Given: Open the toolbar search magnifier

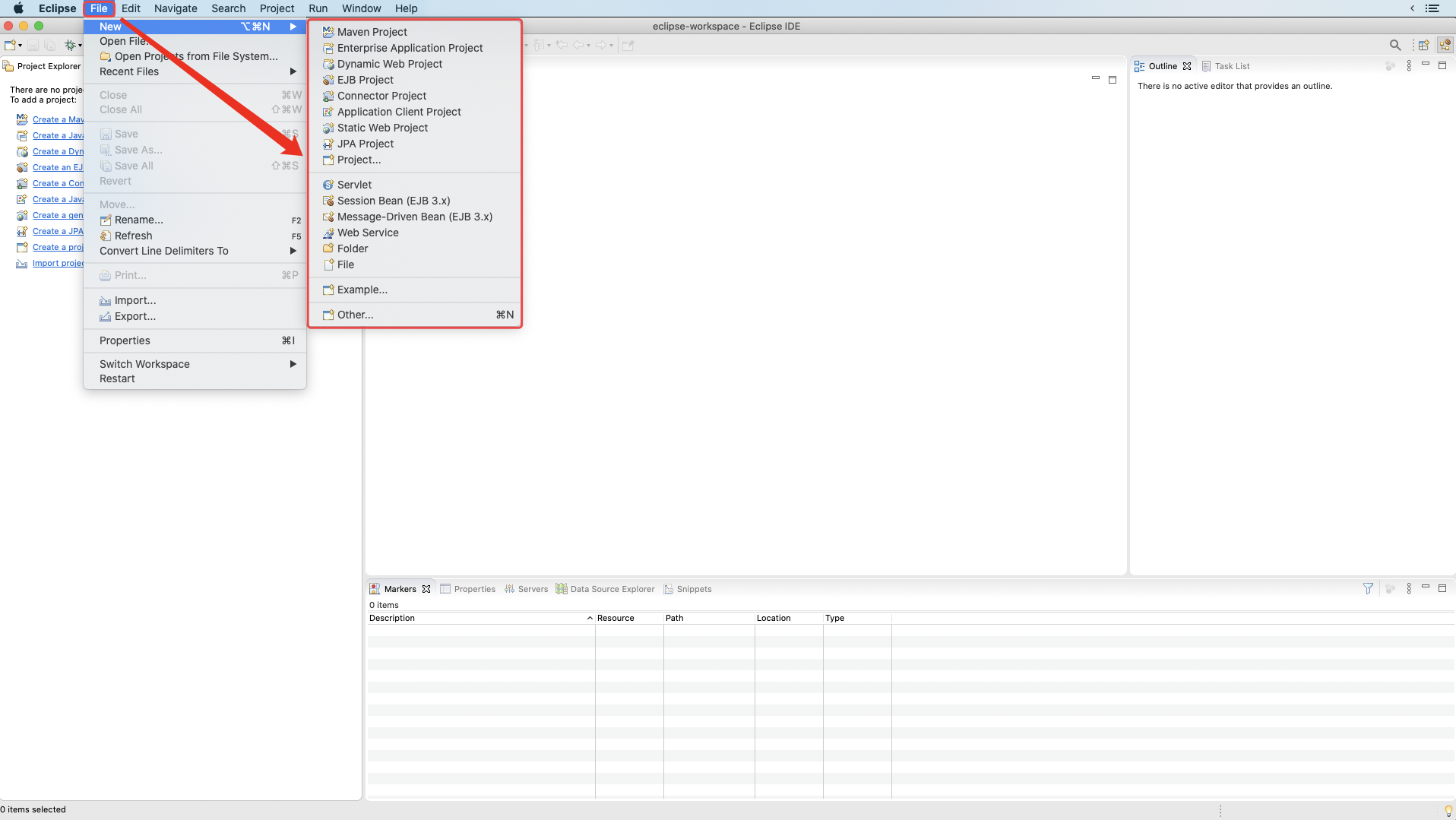Looking at the screenshot, I should point(1395,46).
